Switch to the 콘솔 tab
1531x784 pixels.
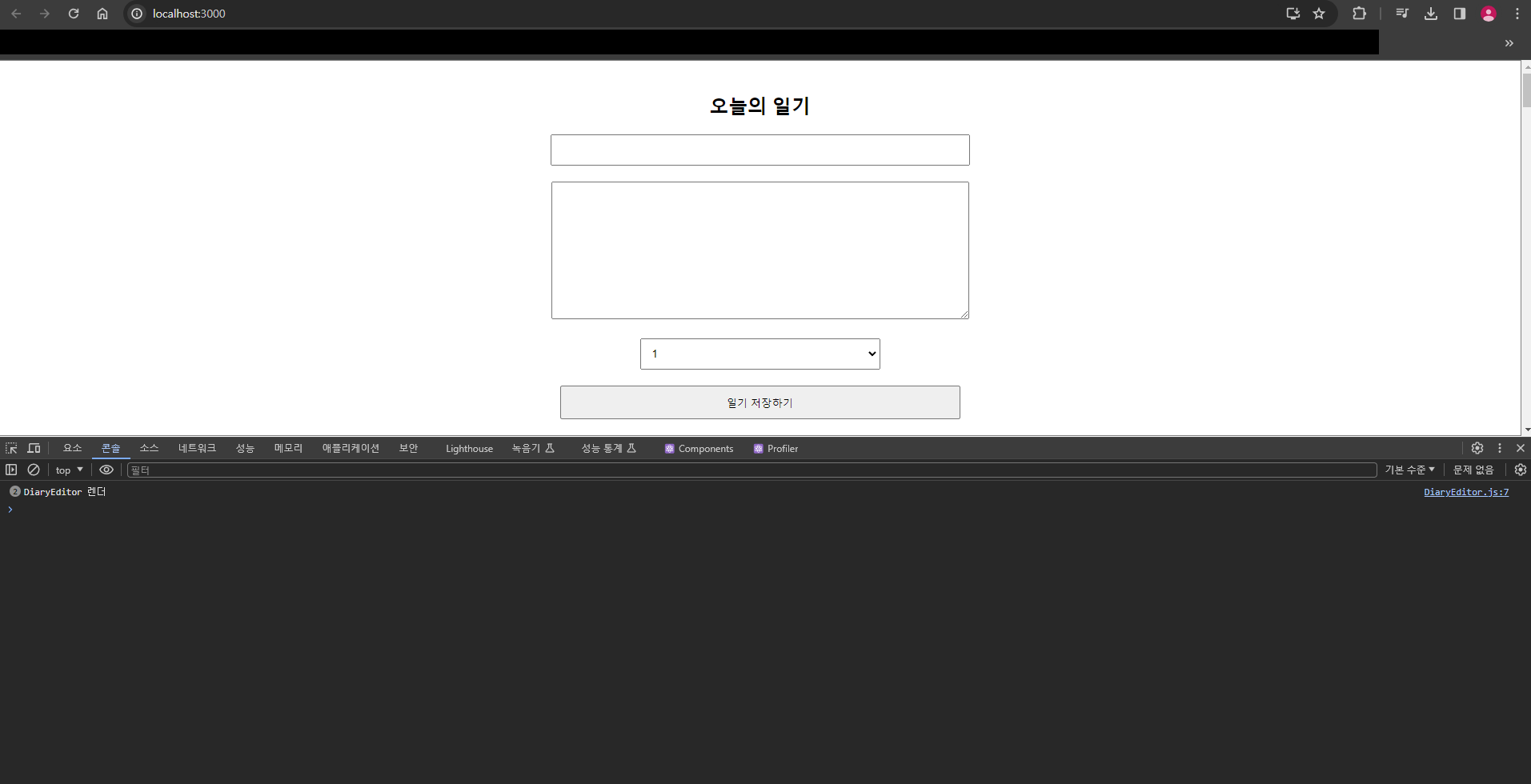coord(110,448)
